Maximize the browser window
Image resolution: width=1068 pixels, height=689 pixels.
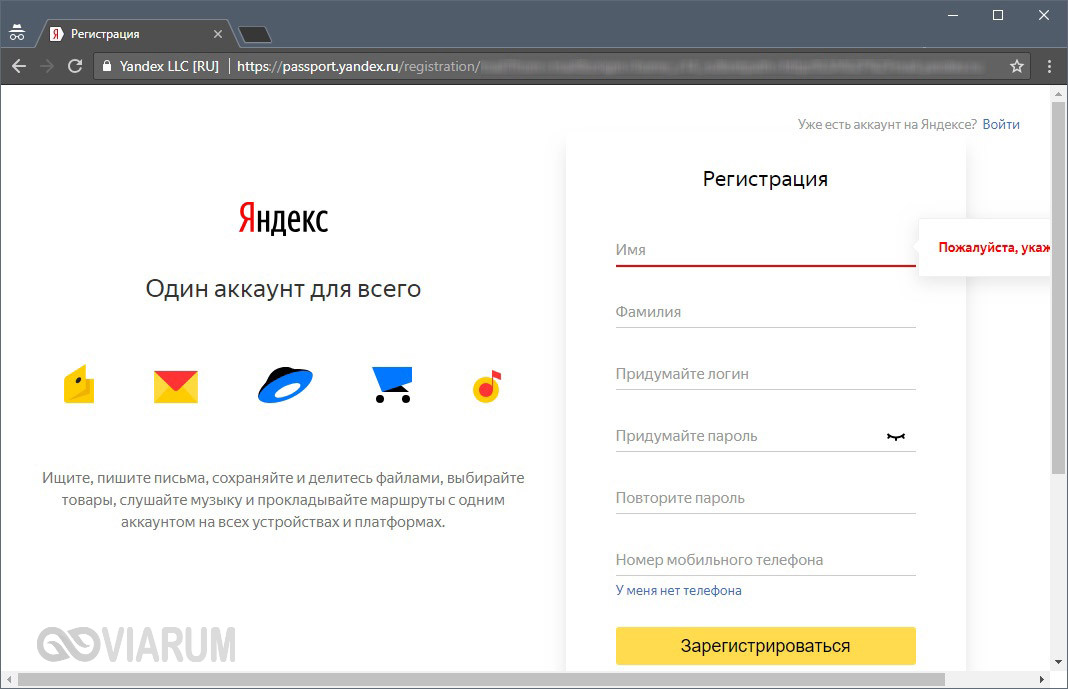point(998,15)
